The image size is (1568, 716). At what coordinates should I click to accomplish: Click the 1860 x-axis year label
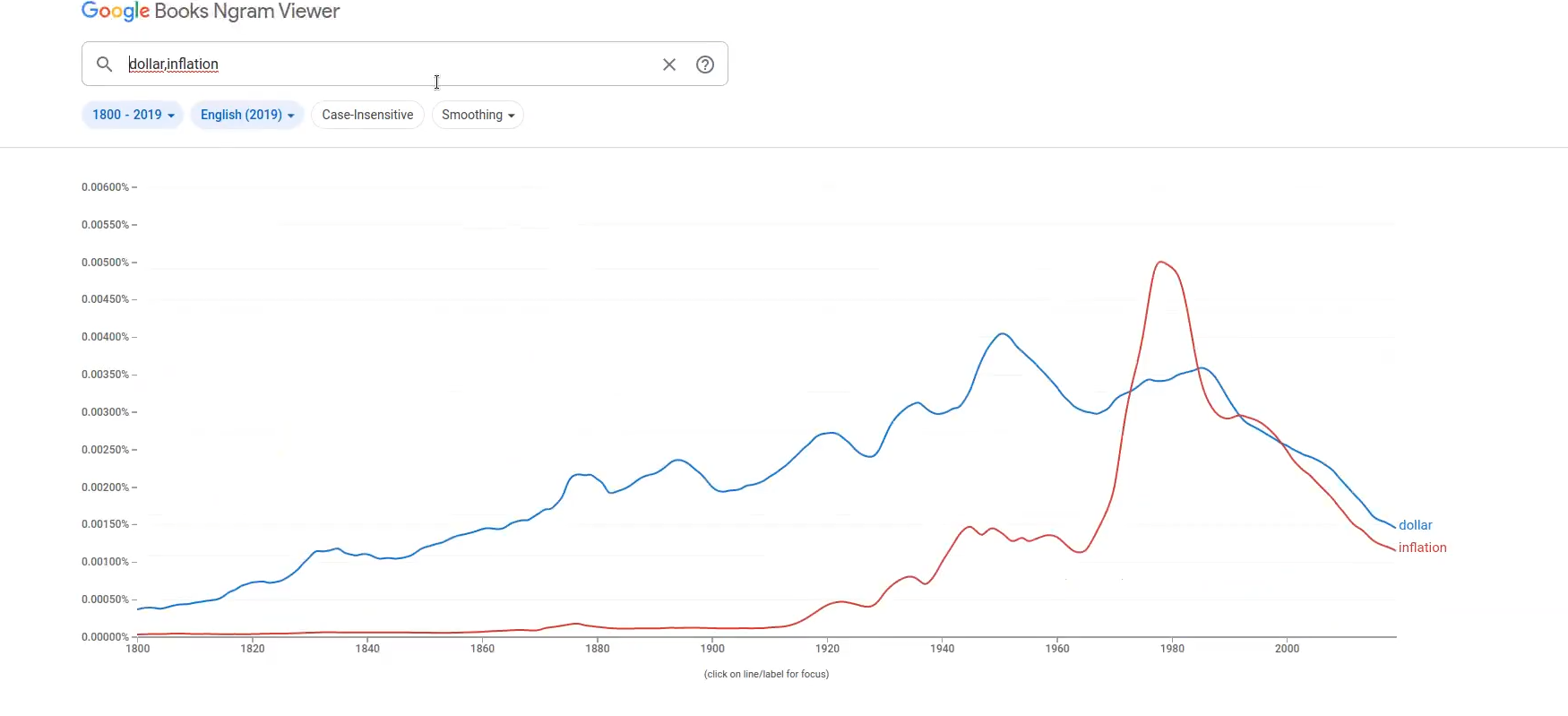point(482,649)
